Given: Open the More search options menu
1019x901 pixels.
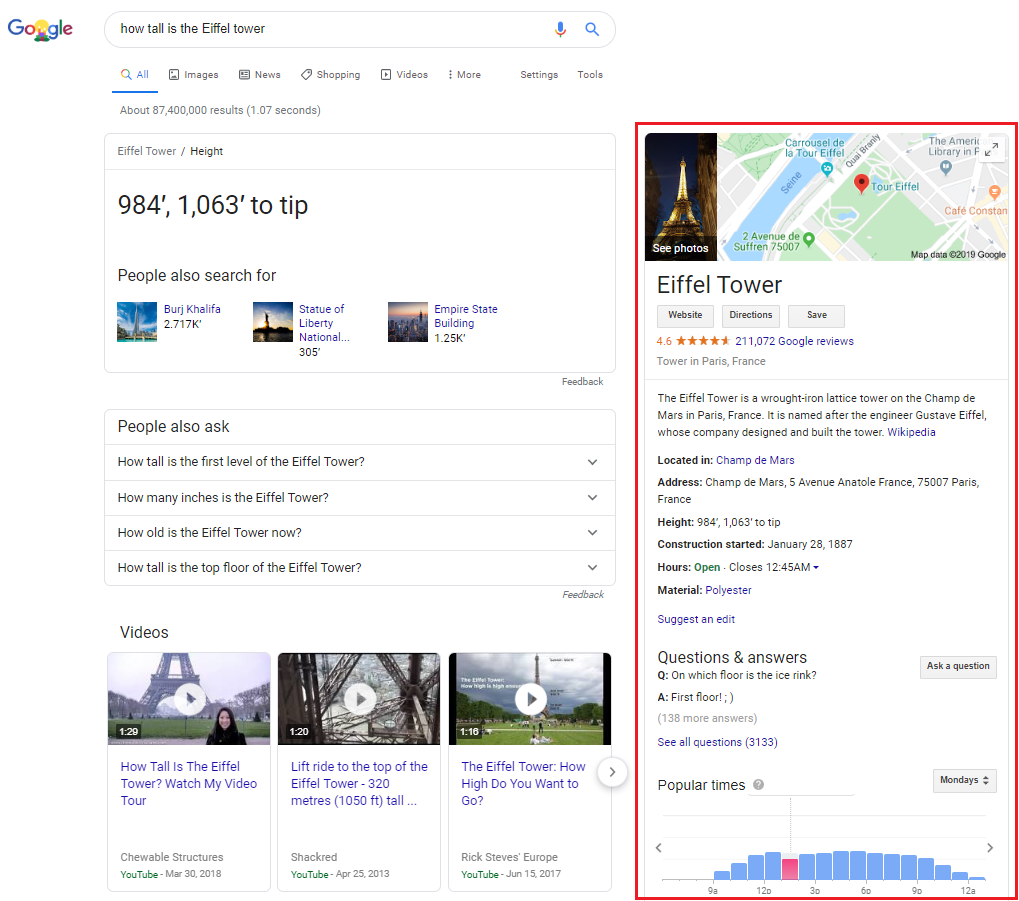Looking at the screenshot, I should 464,75.
